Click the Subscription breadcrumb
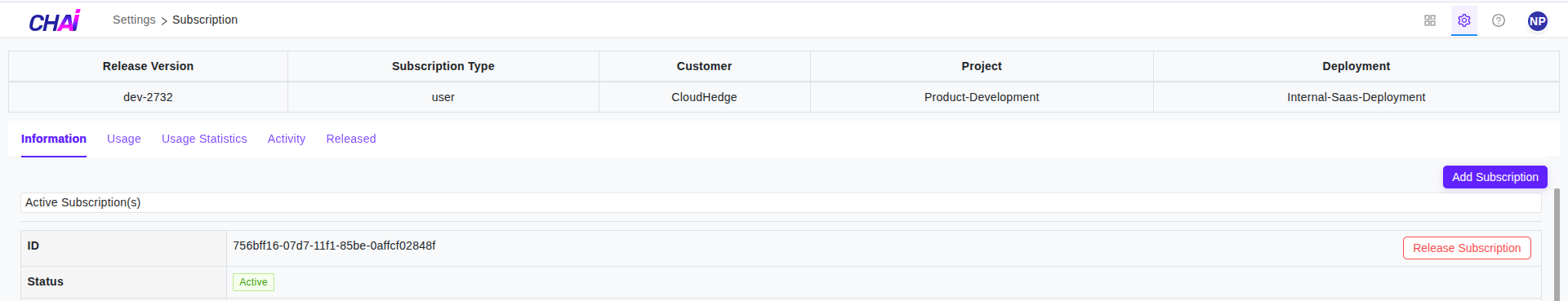The height and width of the screenshot is (301, 1568). pos(205,20)
